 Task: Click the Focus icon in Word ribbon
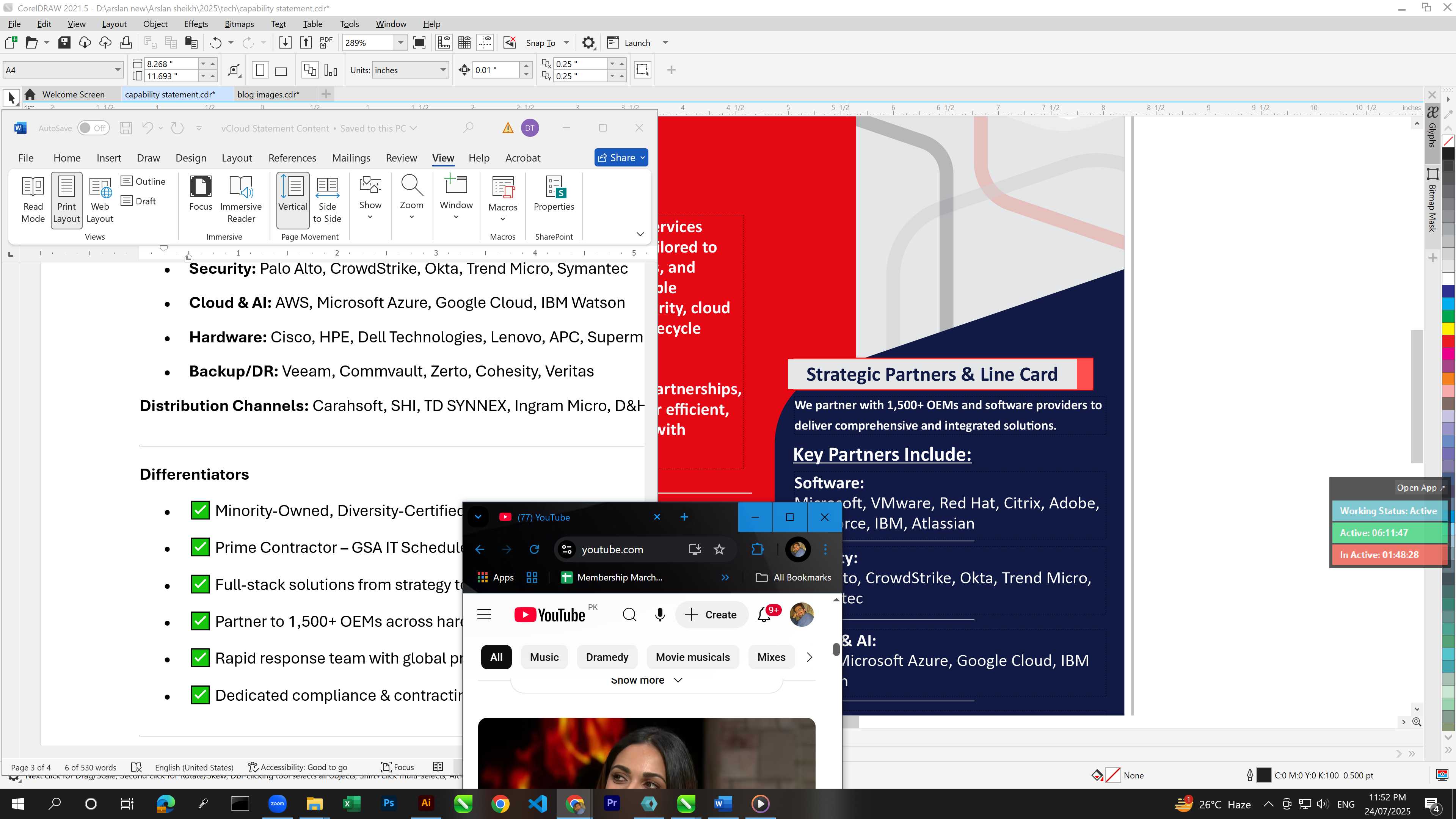[x=201, y=194]
